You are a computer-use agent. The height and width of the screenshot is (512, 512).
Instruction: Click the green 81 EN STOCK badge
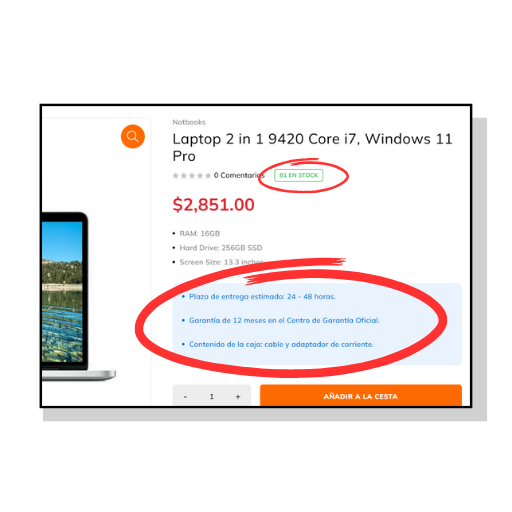point(299,175)
